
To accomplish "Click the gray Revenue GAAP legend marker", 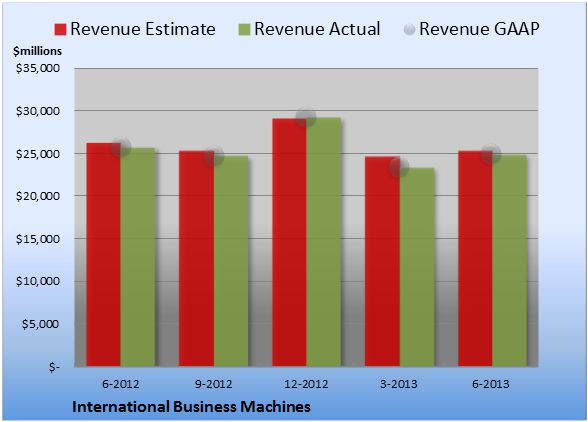I will (x=410, y=30).
